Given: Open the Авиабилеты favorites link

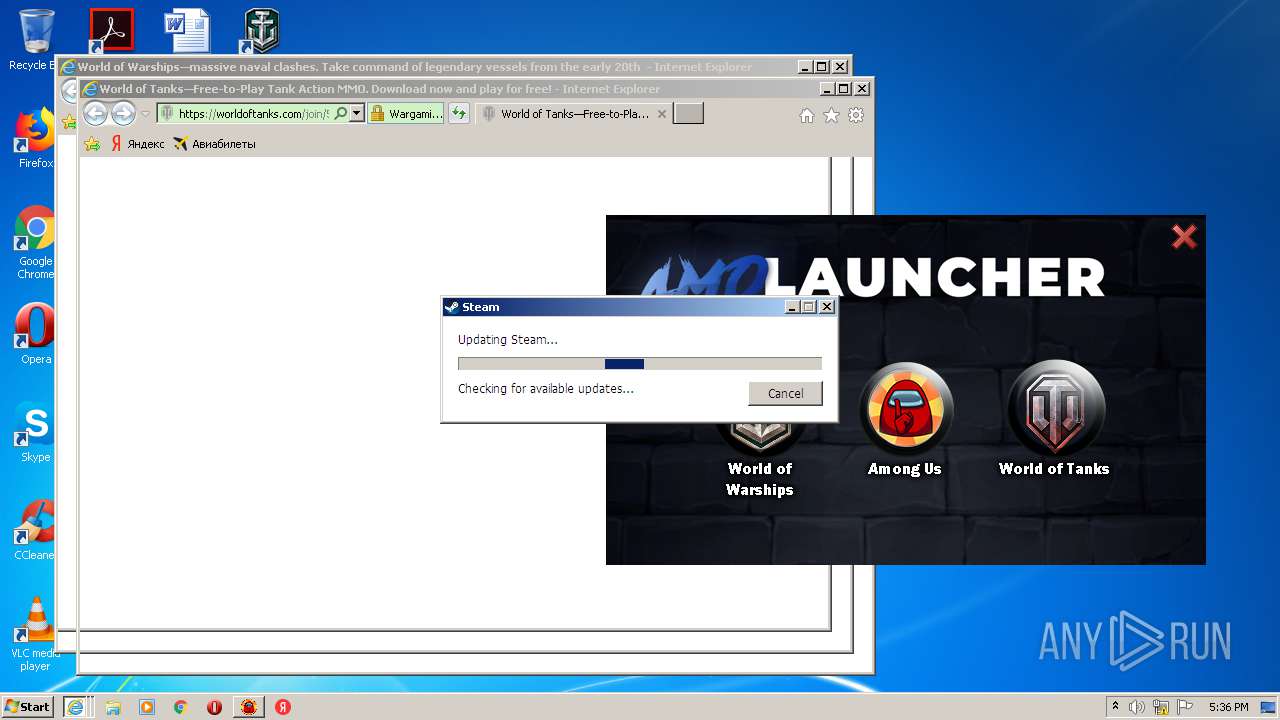Looking at the screenshot, I should [214, 144].
